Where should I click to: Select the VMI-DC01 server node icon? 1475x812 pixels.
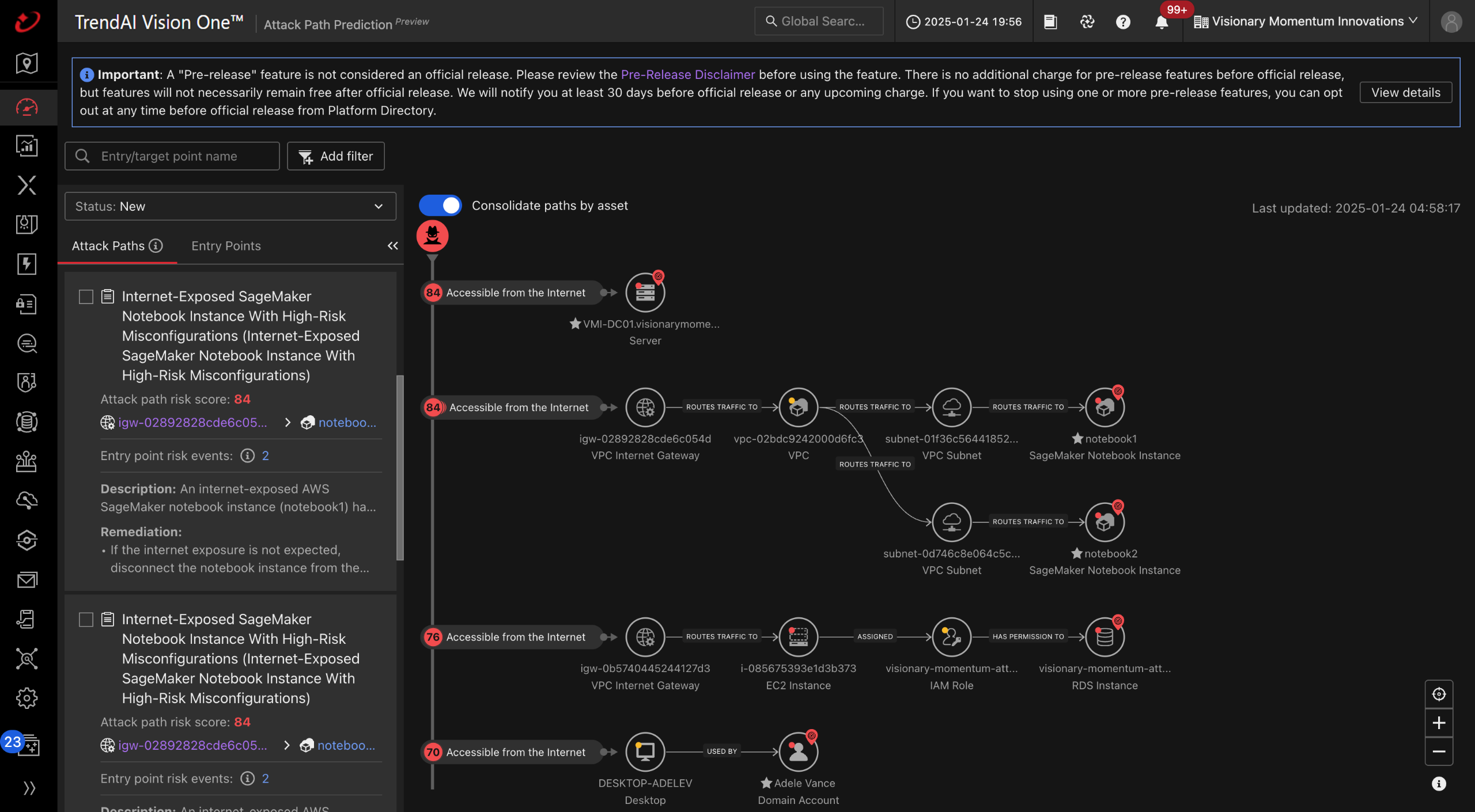[x=645, y=293]
